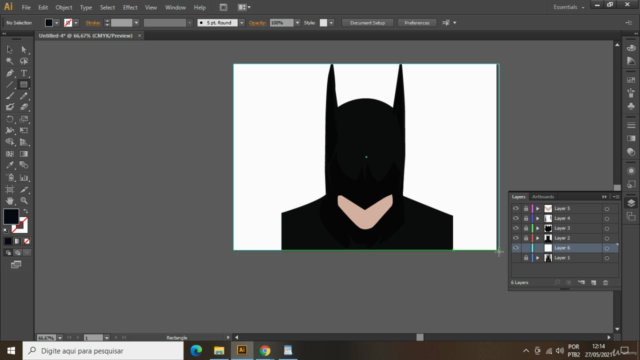Select the Shape Builder tool
The height and width of the screenshot is (360, 640).
pyautogui.click(x=9, y=142)
